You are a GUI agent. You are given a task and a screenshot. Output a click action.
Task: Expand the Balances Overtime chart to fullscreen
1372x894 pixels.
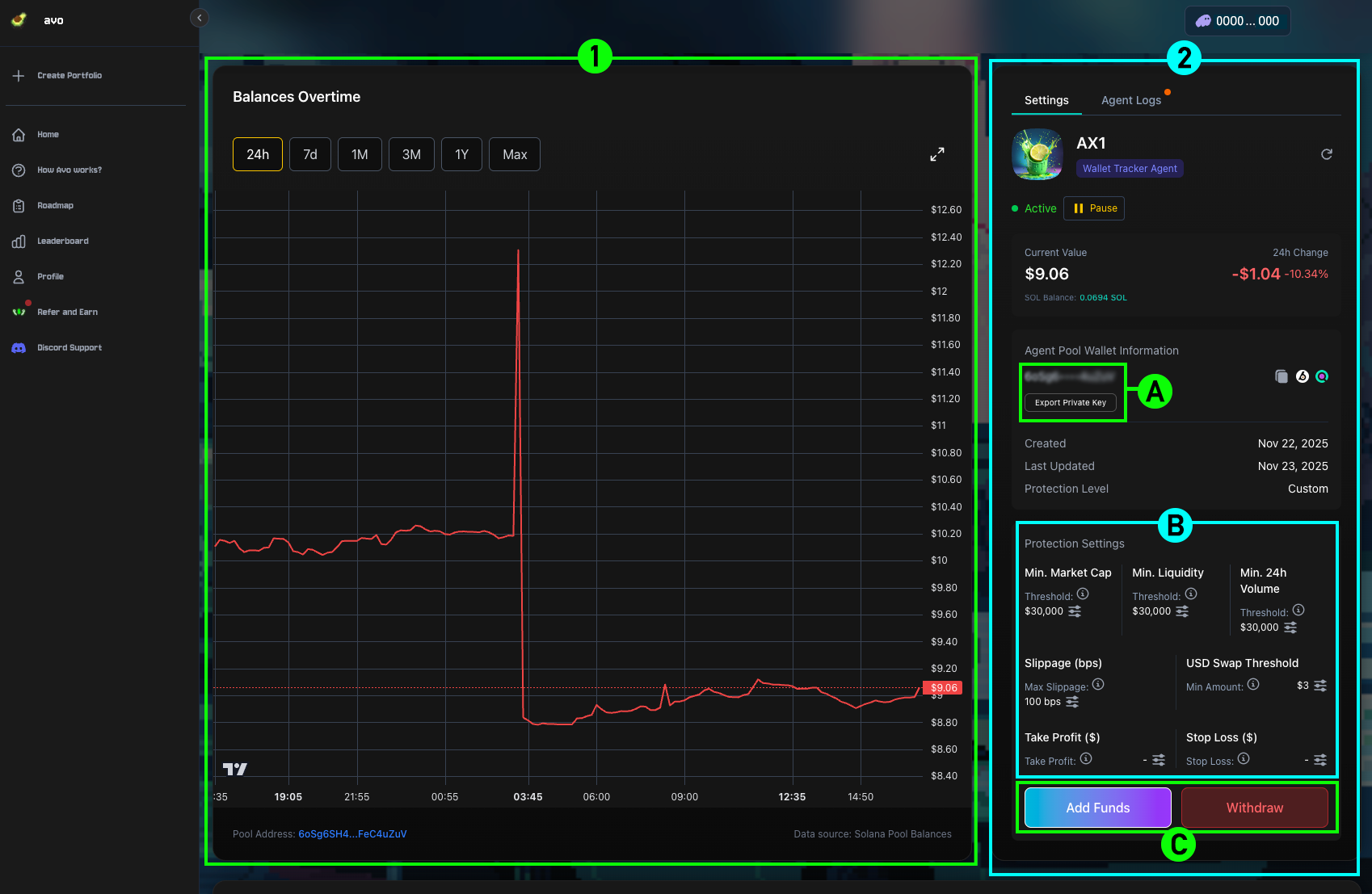(936, 154)
